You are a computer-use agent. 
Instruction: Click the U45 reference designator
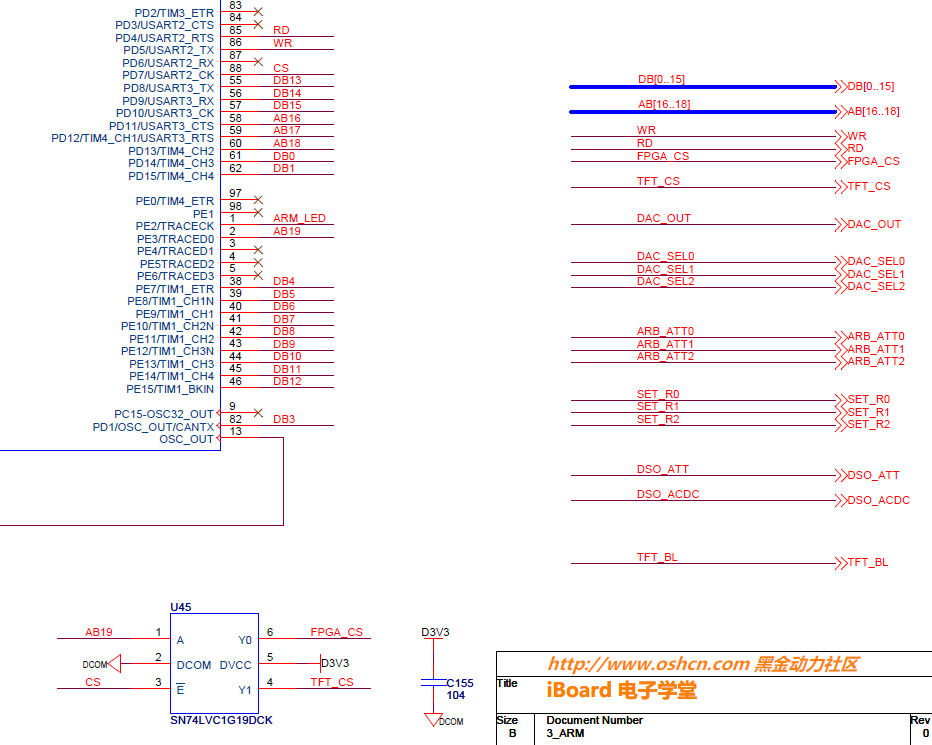[181, 607]
